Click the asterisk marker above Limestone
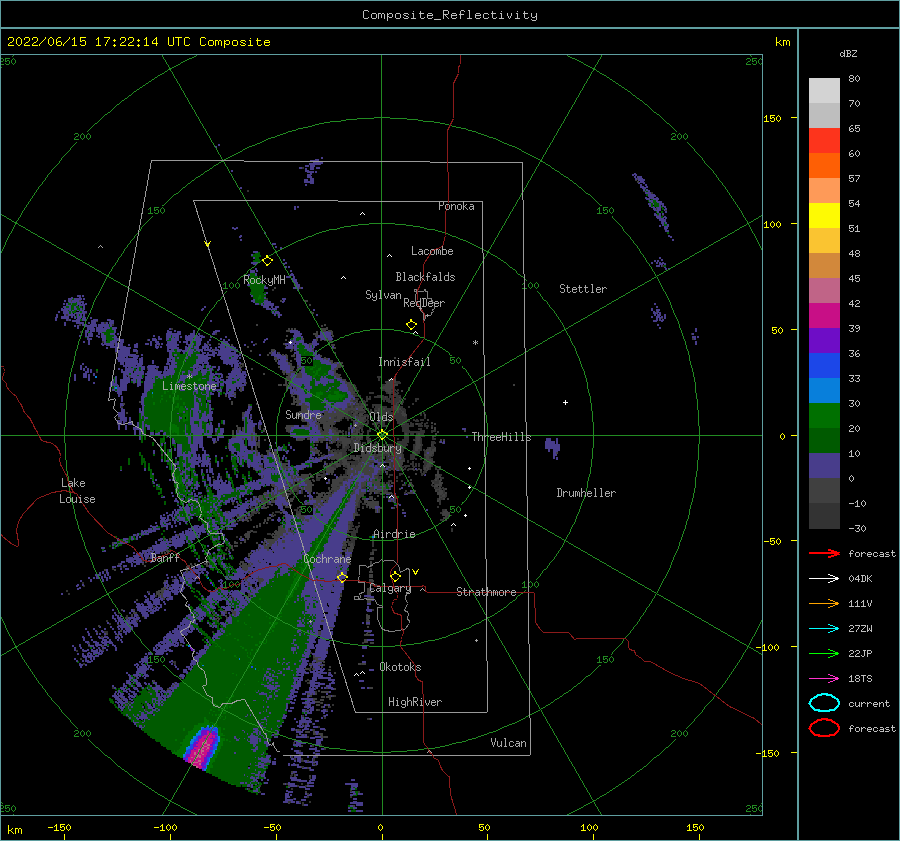 [x=189, y=377]
